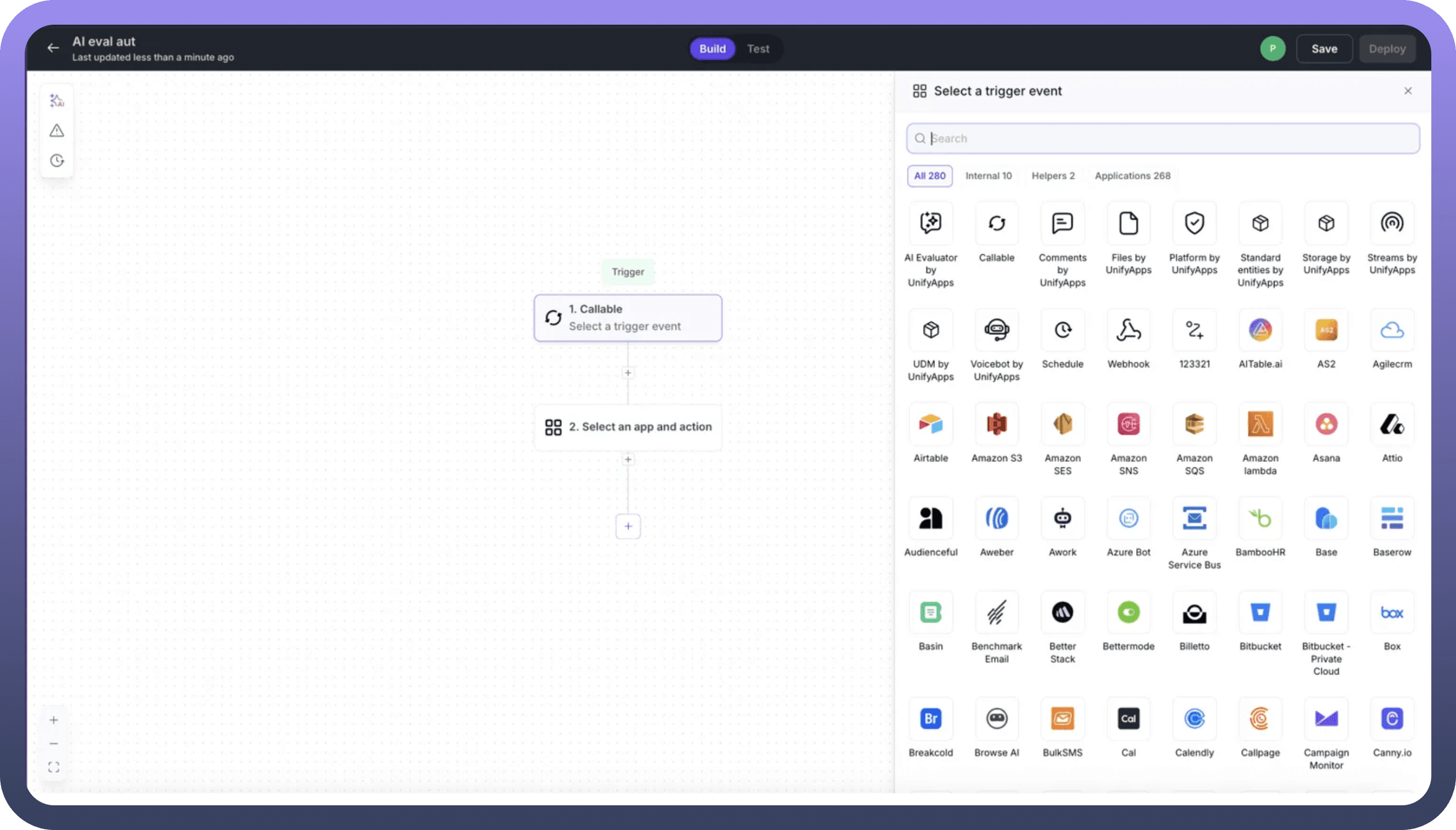Image resolution: width=1456 pixels, height=830 pixels.
Task: Click the Save button
Action: [1324, 49]
